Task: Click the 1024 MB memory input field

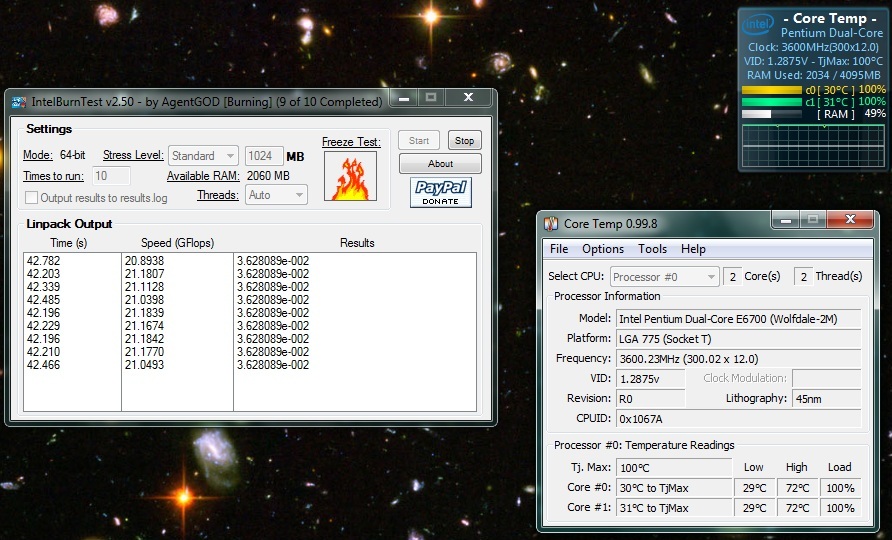Action: [x=264, y=155]
